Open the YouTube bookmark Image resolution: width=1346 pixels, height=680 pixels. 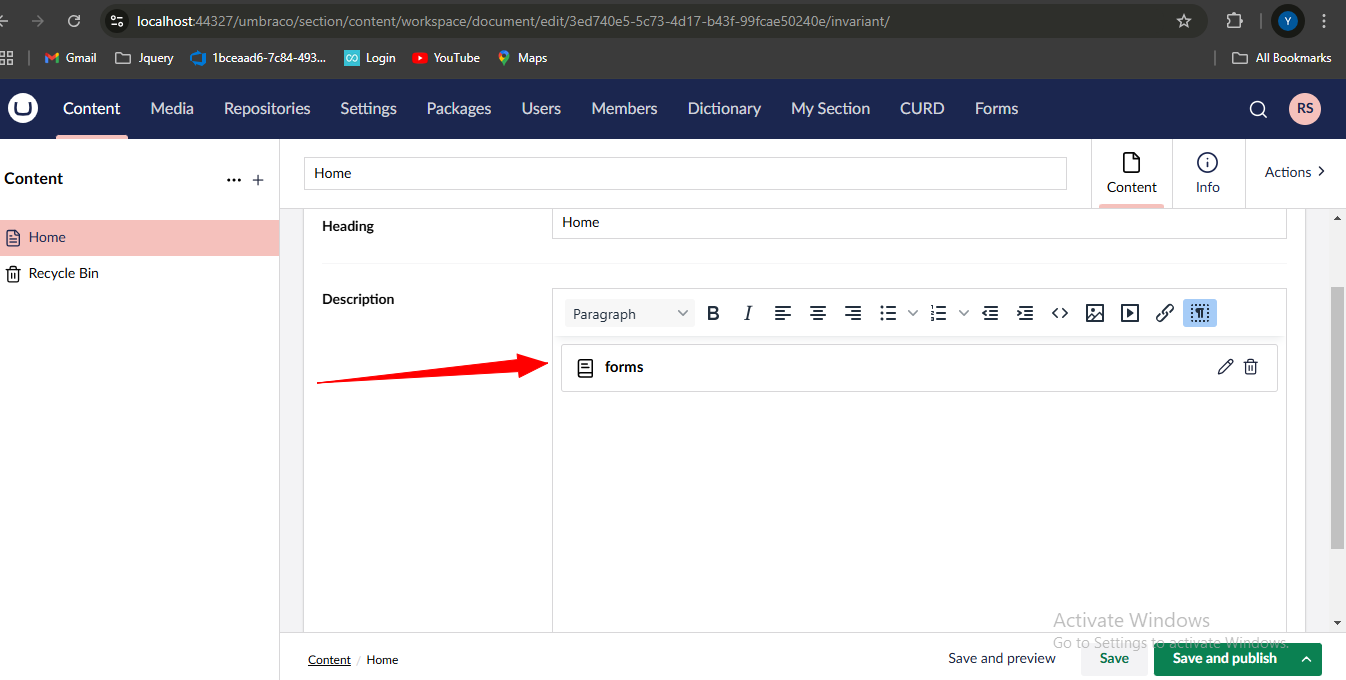446,58
